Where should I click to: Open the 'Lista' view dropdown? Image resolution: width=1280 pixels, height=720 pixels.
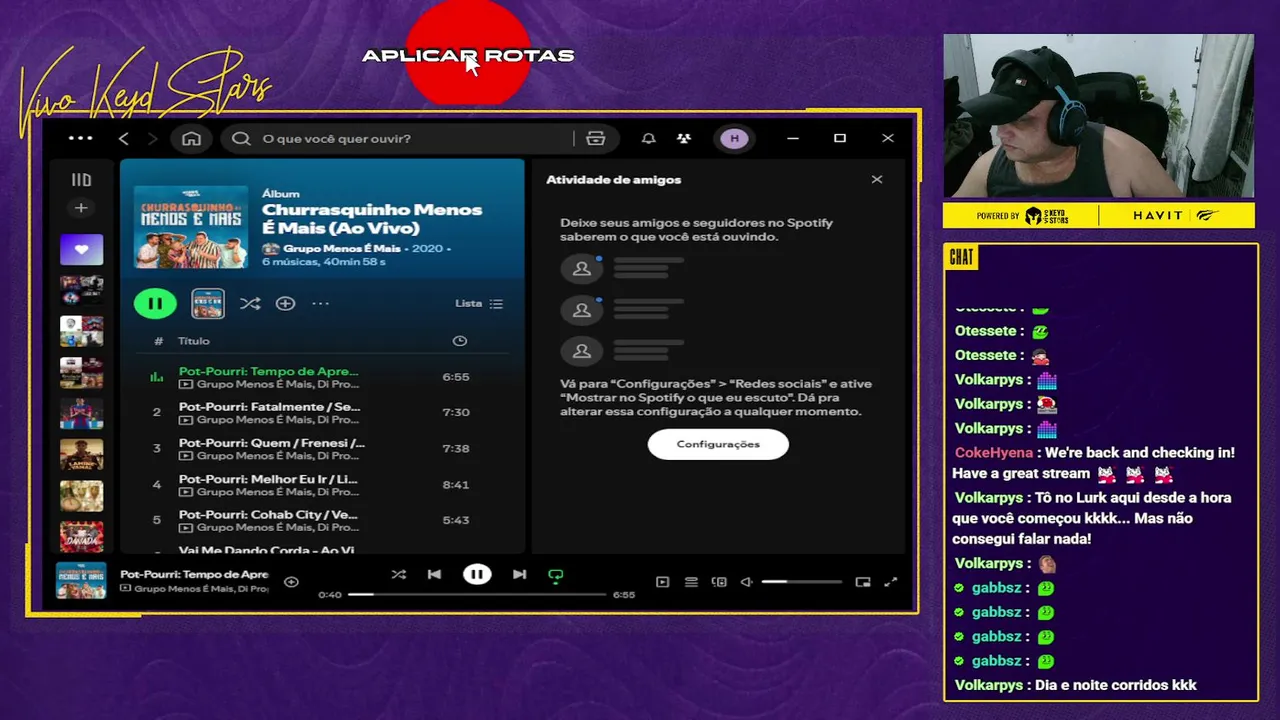tap(479, 303)
